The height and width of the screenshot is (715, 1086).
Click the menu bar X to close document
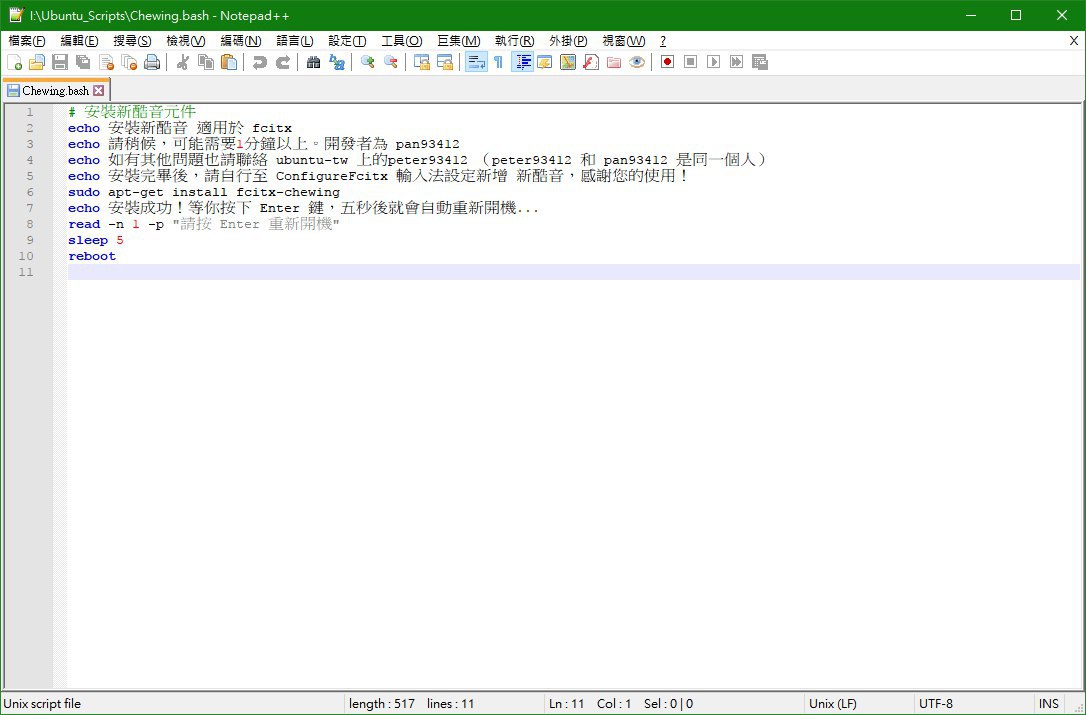click(1074, 41)
